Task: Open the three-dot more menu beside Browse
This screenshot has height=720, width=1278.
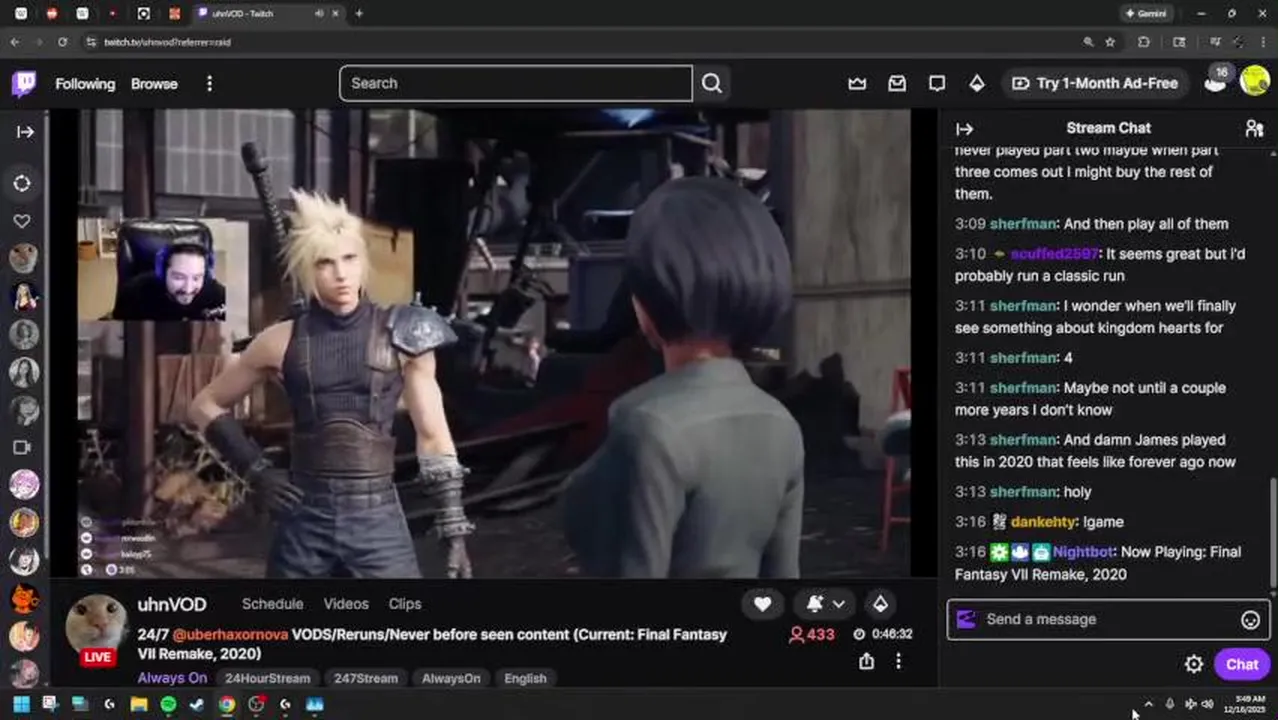Action: pos(209,84)
